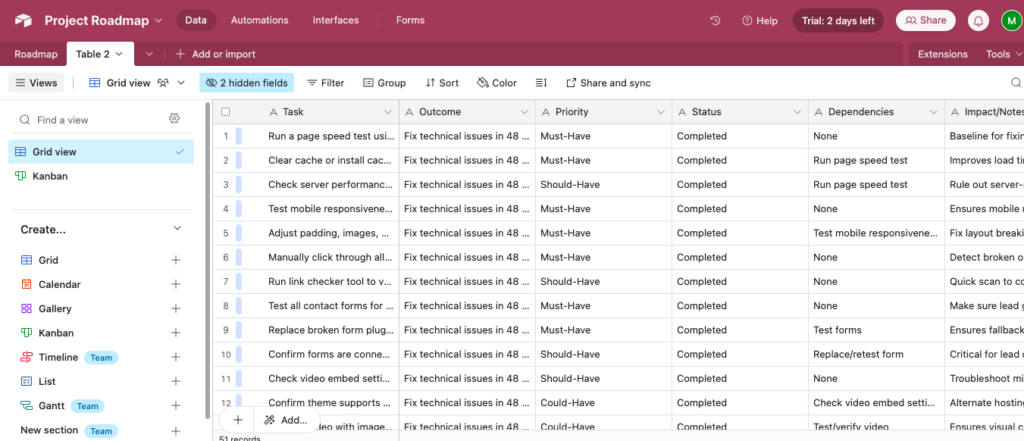The height and width of the screenshot is (441, 1024).
Task: Click the Share button
Action: pyautogui.click(x=925, y=20)
